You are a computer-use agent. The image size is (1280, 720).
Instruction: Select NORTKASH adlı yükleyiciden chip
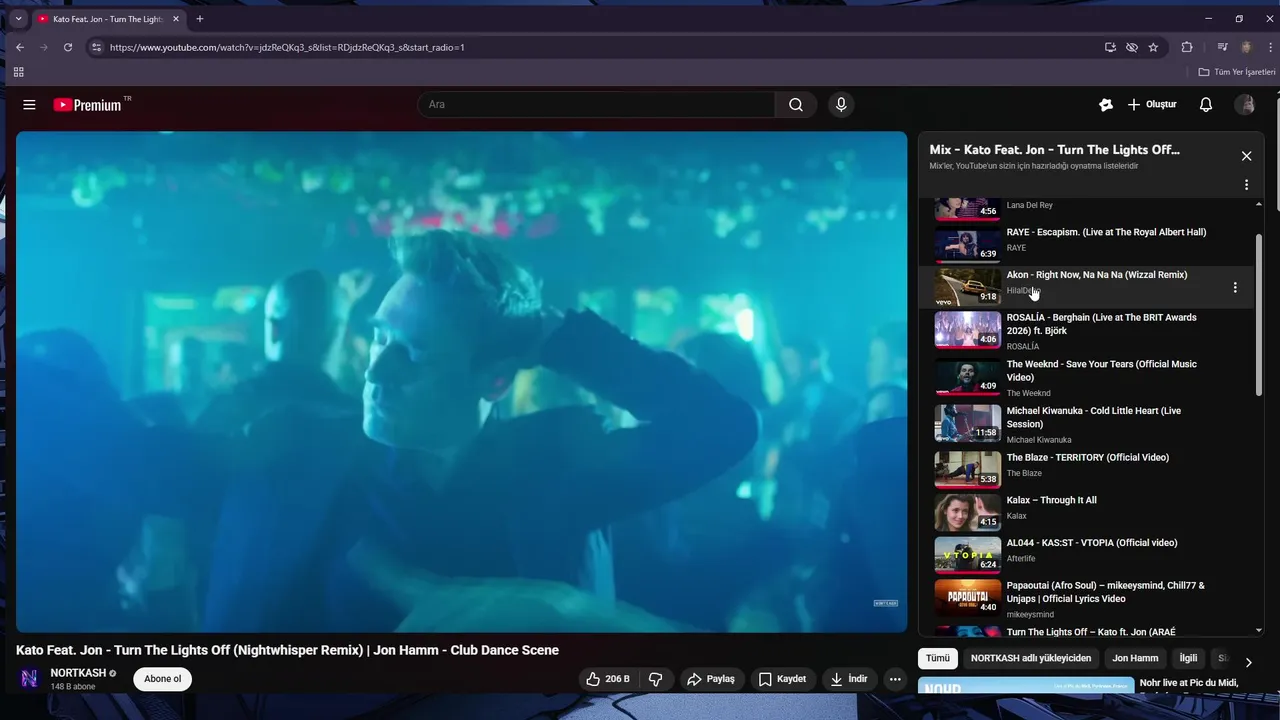1030,658
